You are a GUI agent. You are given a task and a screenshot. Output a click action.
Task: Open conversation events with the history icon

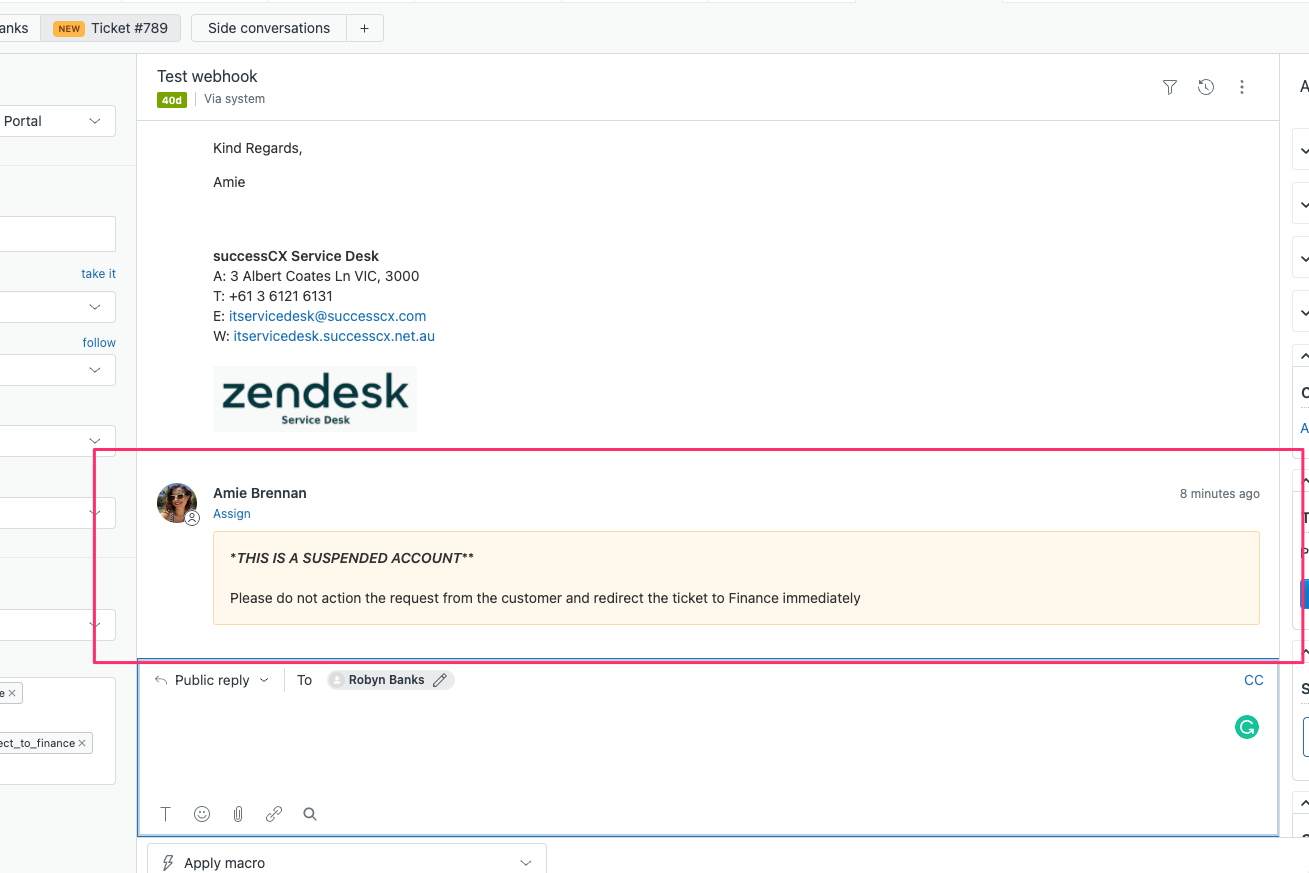1205,87
